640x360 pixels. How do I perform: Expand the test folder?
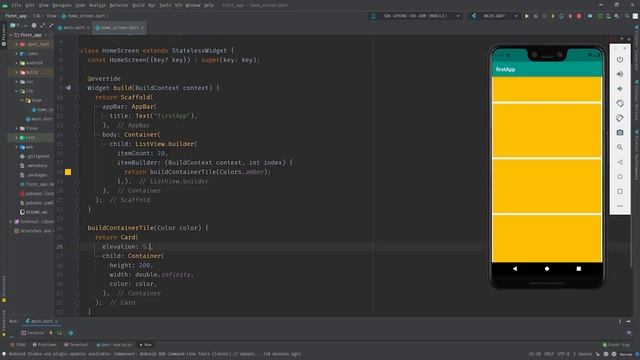coord(17,138)
